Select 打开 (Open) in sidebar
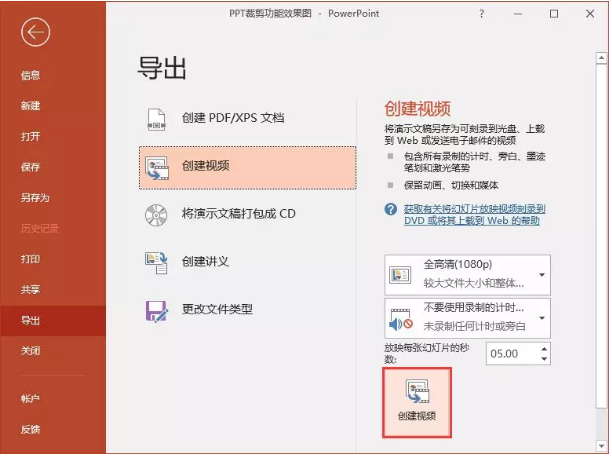Image resolution: width=612 pixels, height=456 pixels. 31,137
